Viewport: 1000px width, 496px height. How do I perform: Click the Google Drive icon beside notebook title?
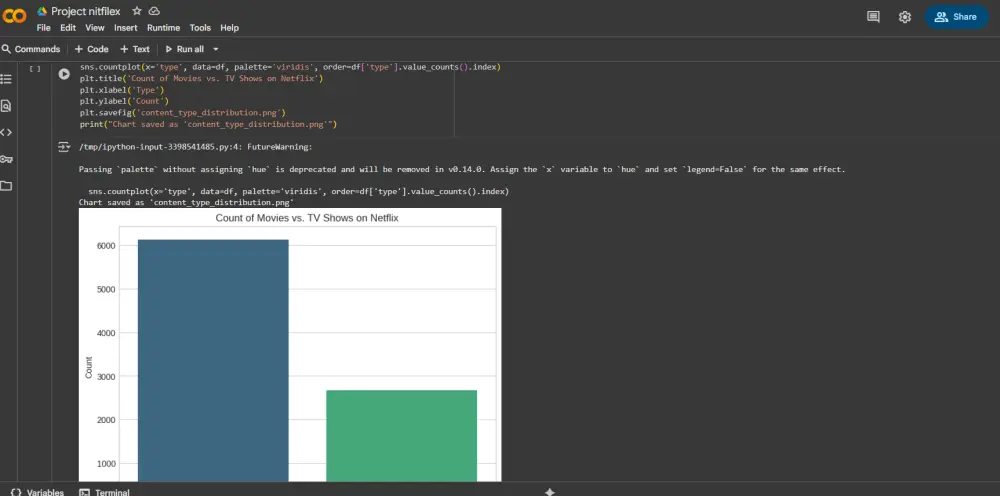tap(42, 11)
